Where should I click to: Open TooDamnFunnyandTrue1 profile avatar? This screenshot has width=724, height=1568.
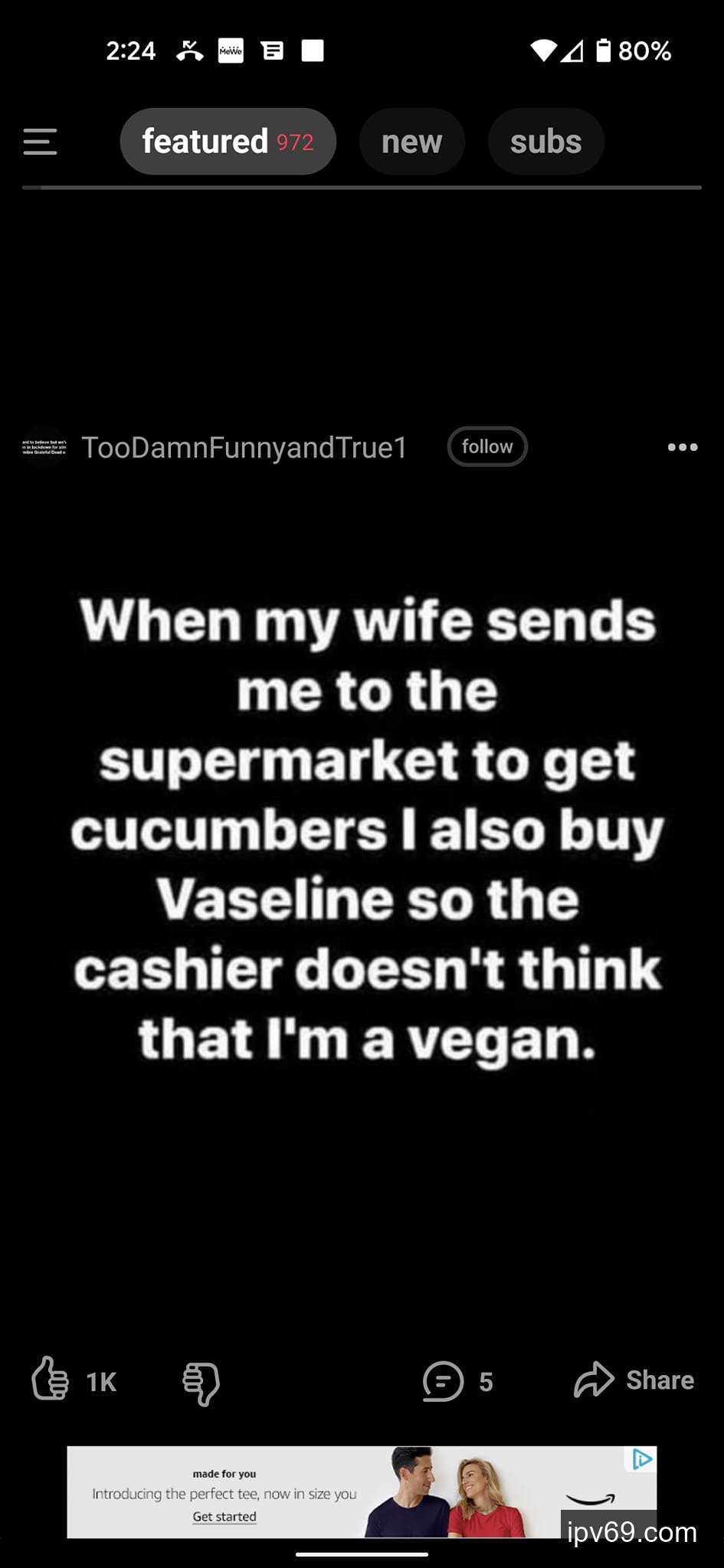(44, 447)
